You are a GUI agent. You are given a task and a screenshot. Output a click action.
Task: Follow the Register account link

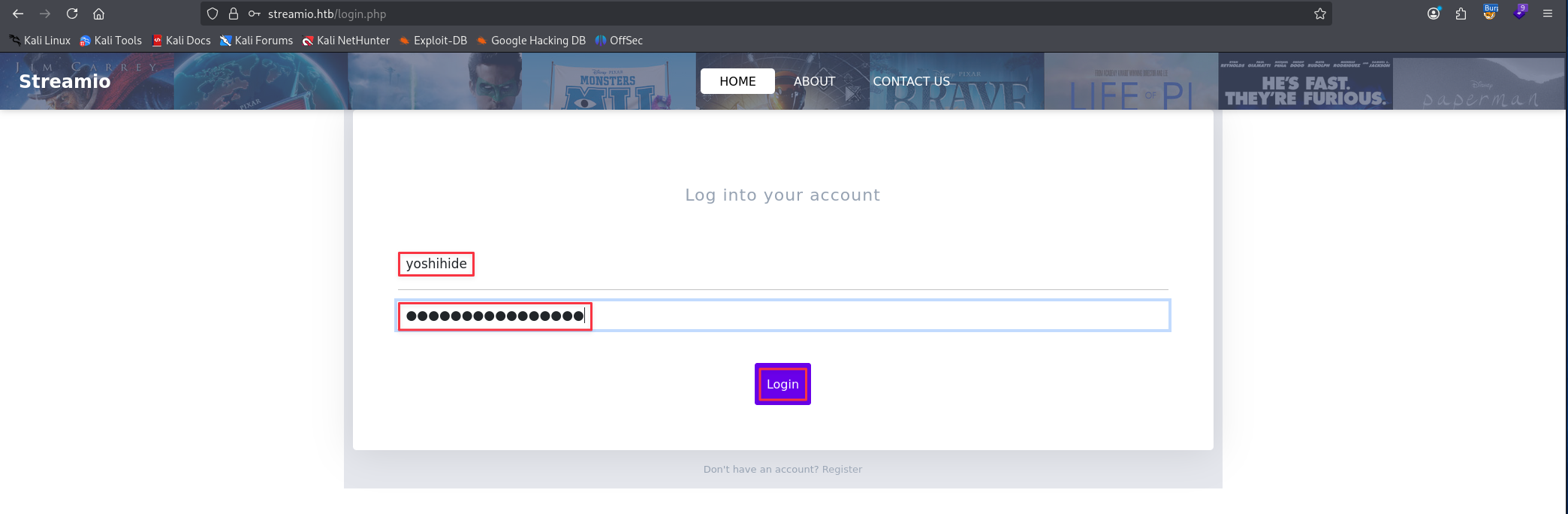pyautogui.click(x=842, y=469)
